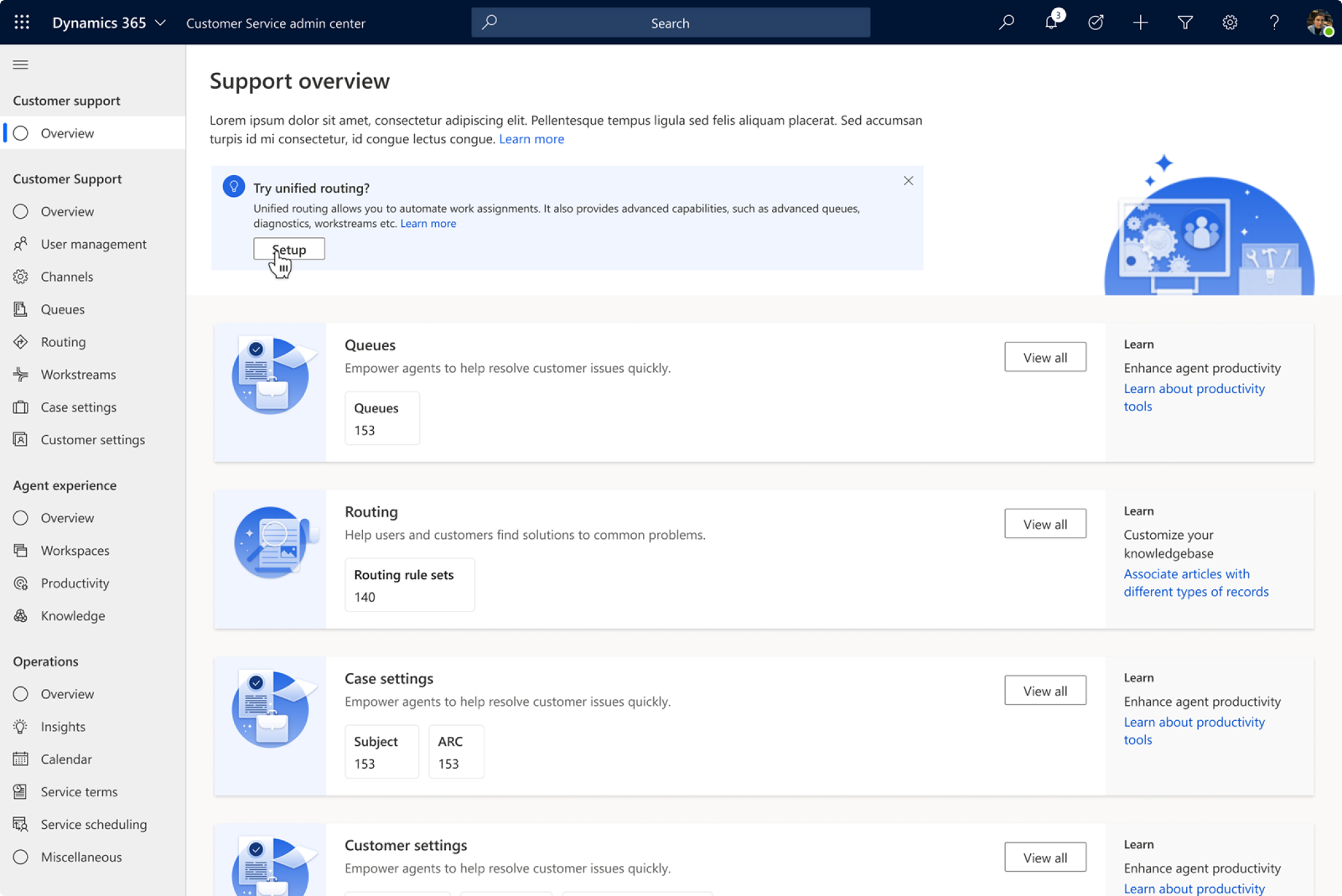1342x896 pixels.
Task: Click the Setup button
Action: pos(289,249)
